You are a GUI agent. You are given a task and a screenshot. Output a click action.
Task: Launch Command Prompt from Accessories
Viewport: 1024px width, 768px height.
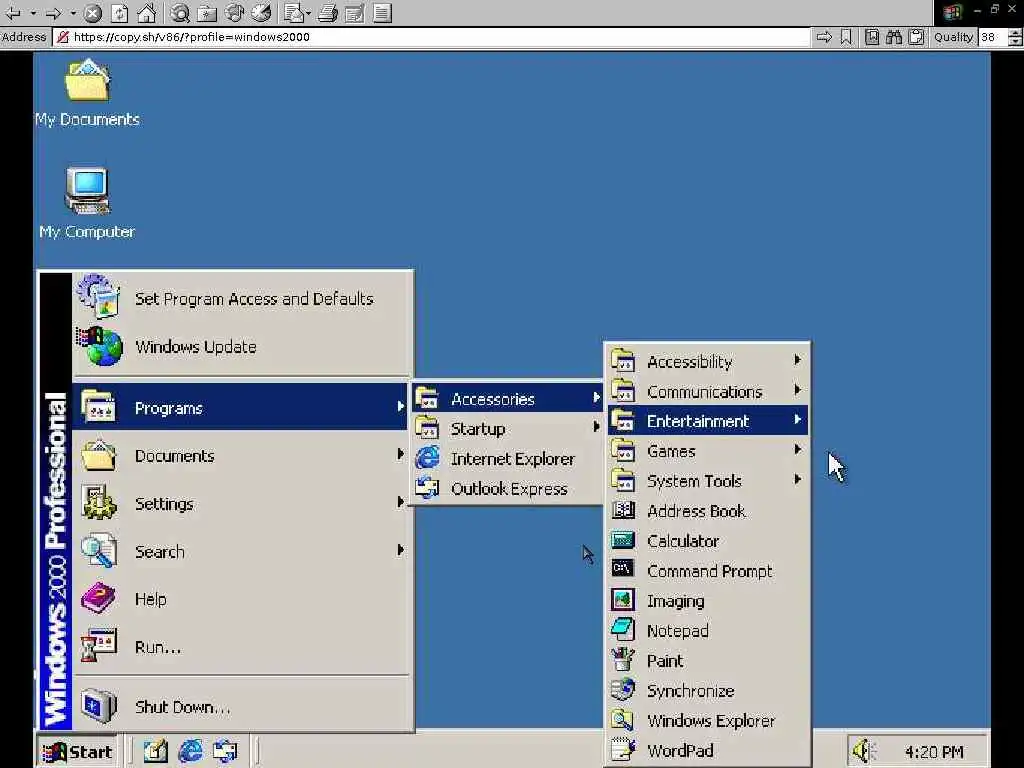708,571
